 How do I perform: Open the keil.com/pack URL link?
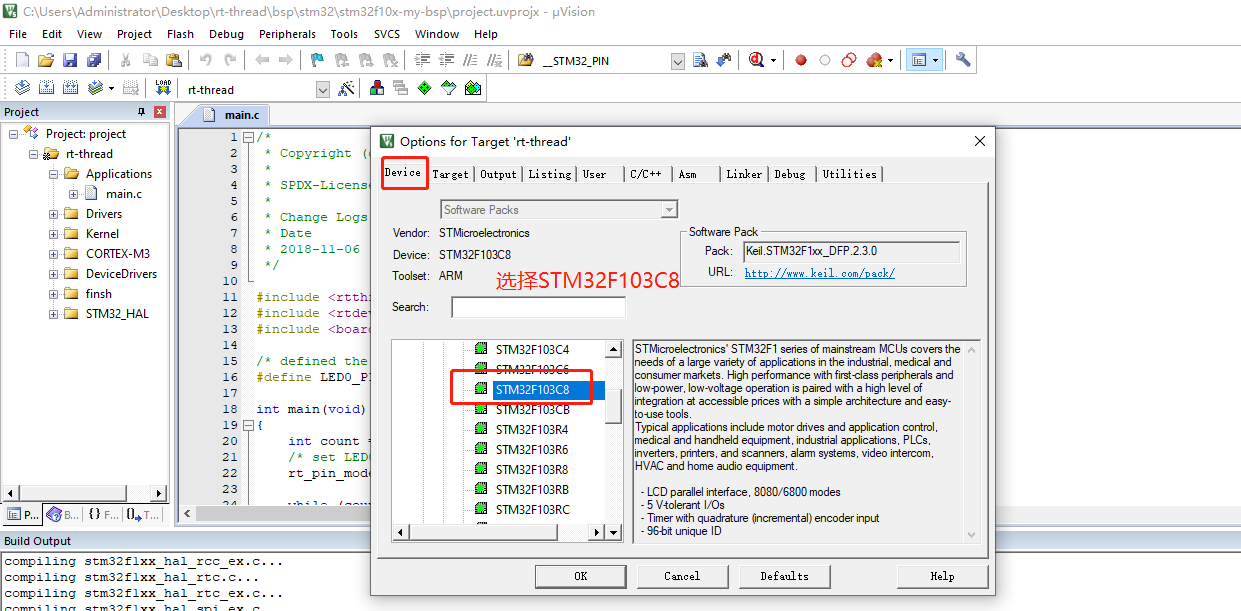pos(819,273)
